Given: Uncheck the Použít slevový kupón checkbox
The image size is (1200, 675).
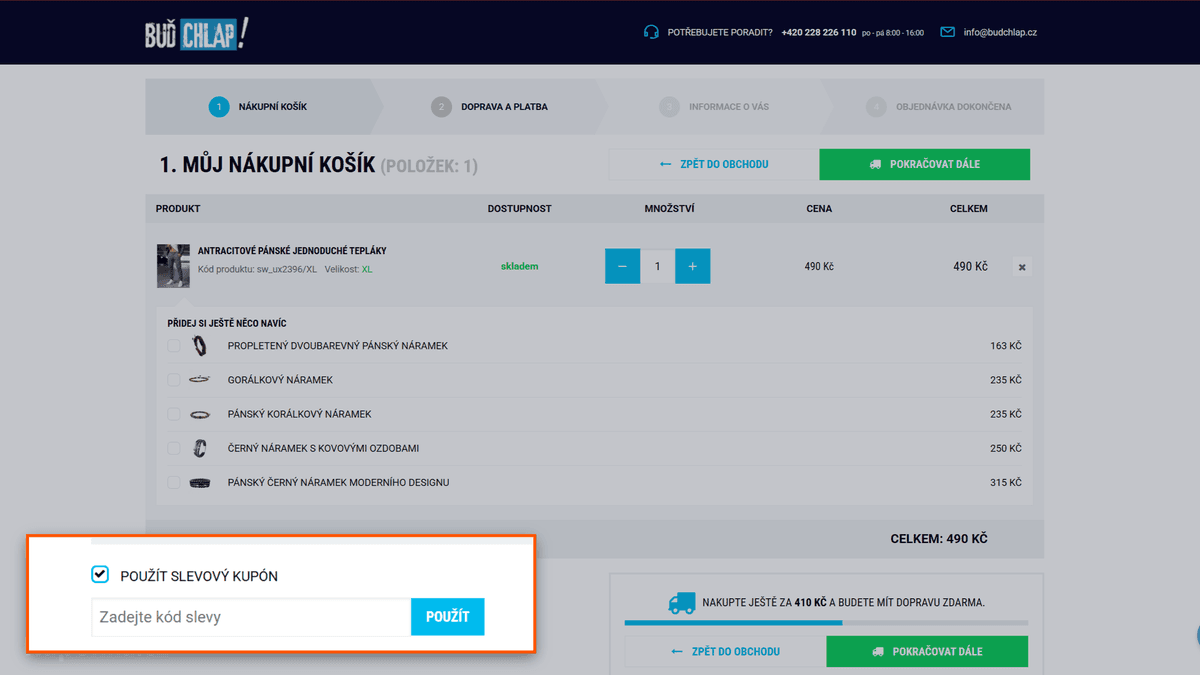Looking at the screenshot, I should click(x=100, y=574).
